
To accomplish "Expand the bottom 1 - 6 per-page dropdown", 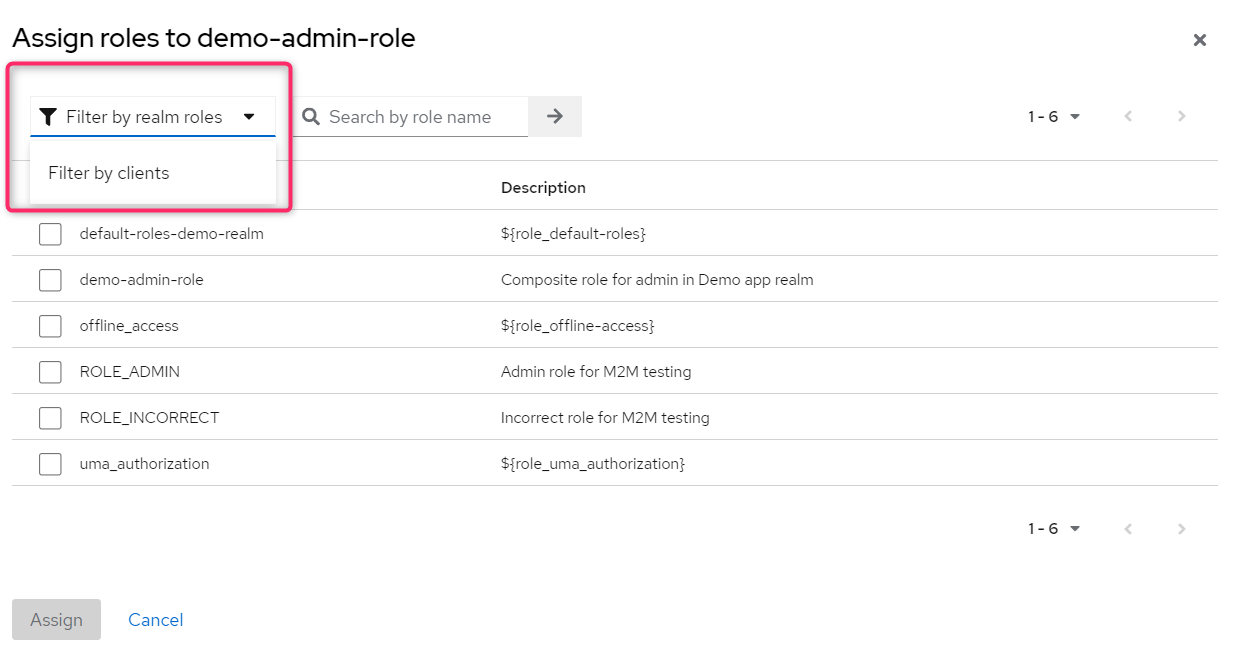I will pyautogui.click(x=1054, y=528).
